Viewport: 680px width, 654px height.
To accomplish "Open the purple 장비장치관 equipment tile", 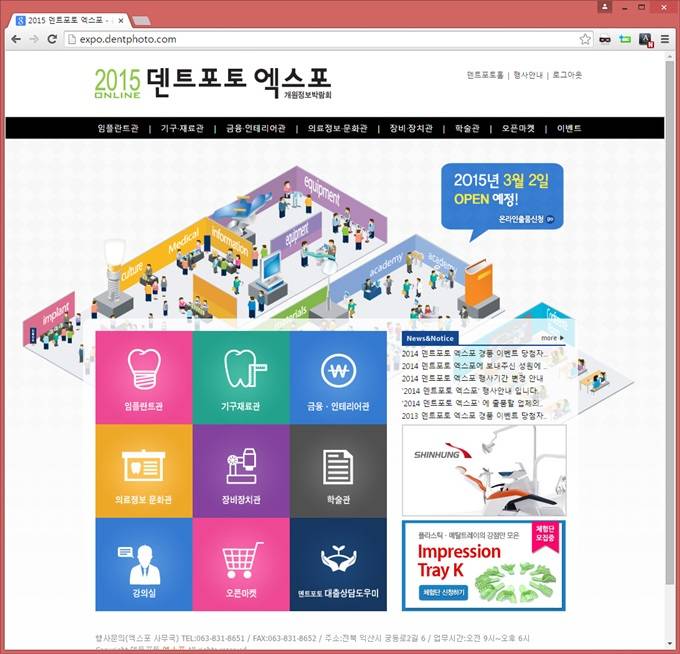I will 241,471.
